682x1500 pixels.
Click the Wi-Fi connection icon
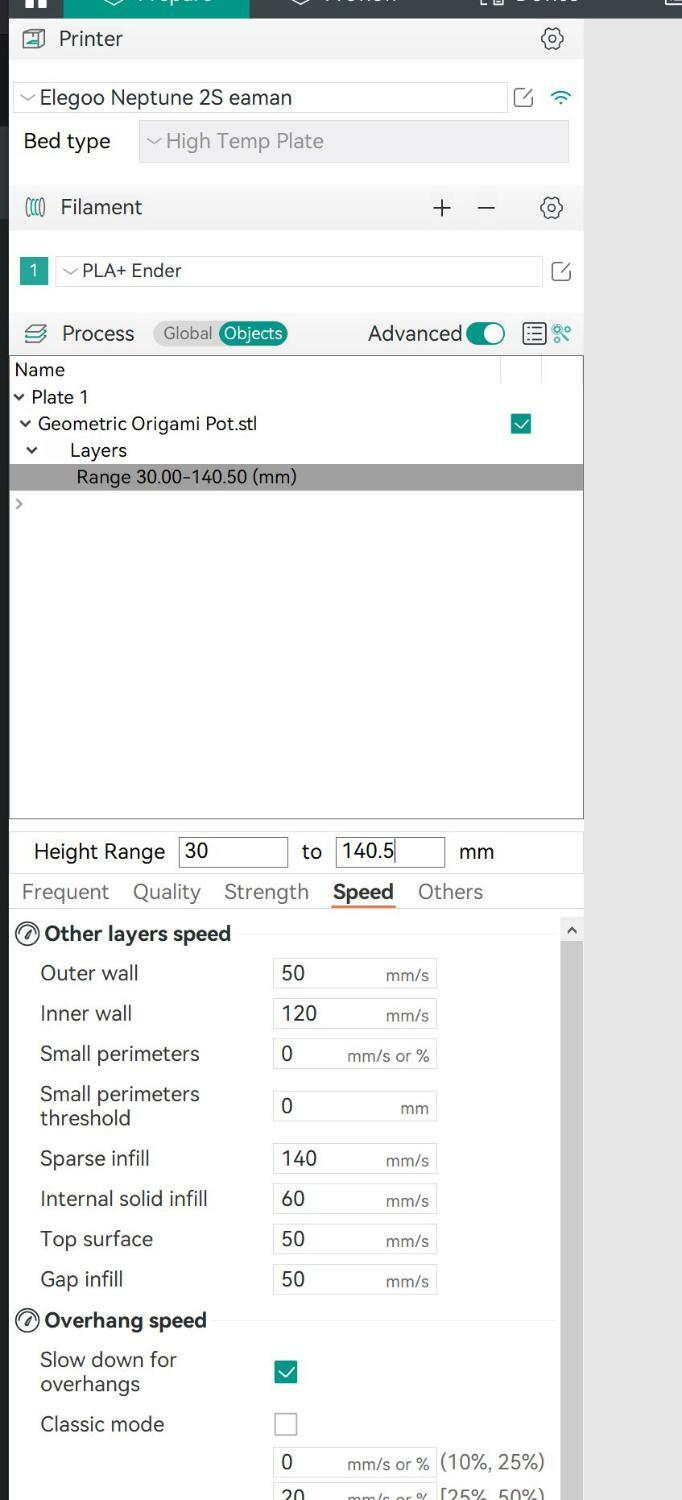pyautogui.click(x=561, y=98)
